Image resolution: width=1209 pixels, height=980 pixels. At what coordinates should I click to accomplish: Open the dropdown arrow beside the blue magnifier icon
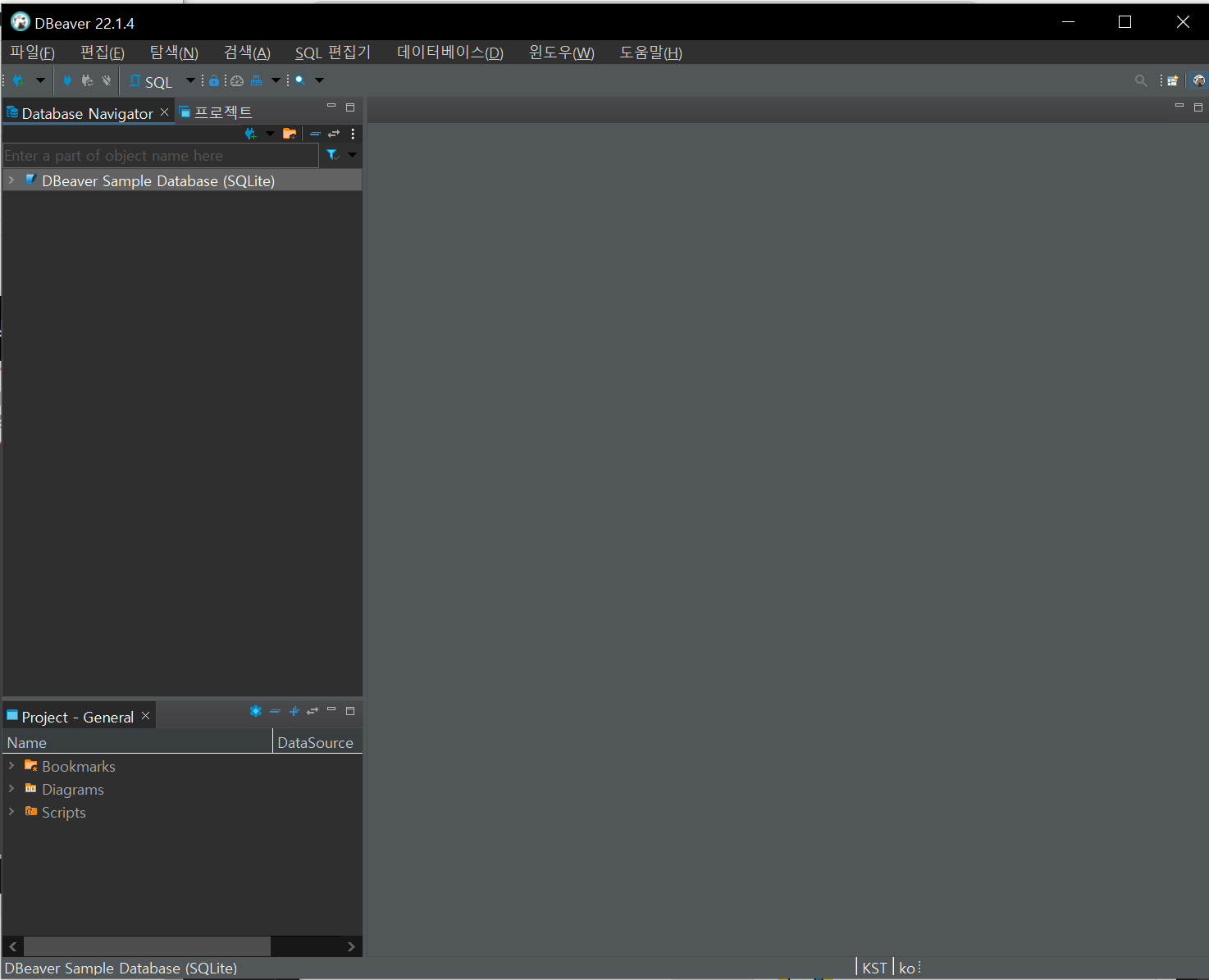point(320,80)
